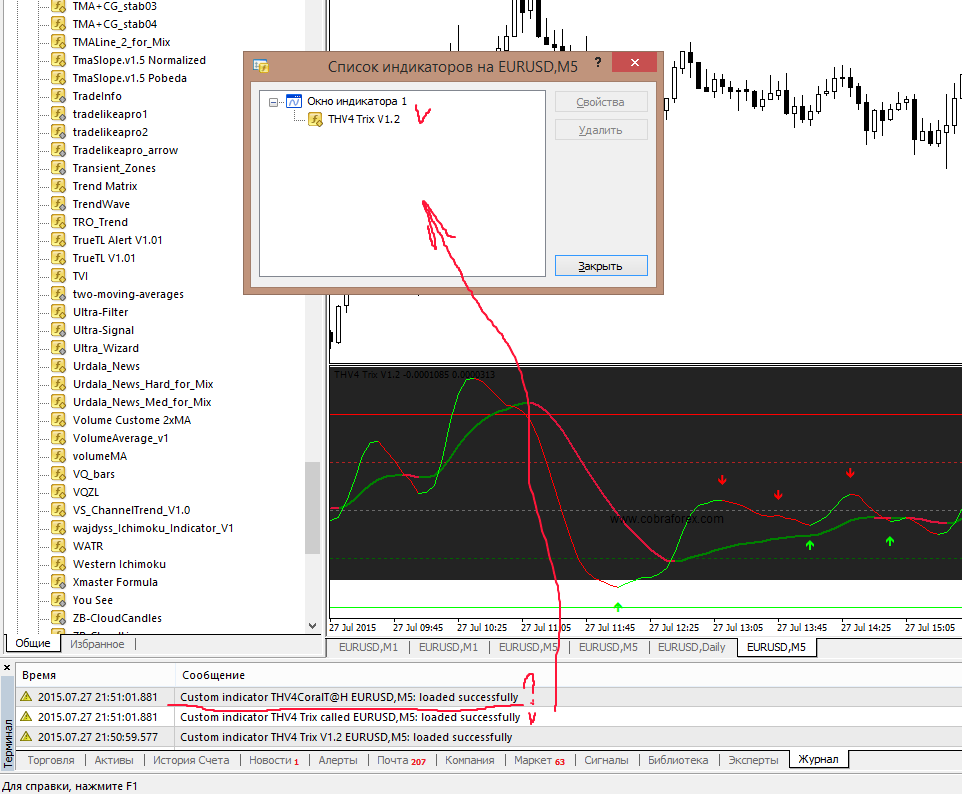962x794 pixels.
Task: Click the Transient_Zones indicator icon
Action: click(58, 168)
